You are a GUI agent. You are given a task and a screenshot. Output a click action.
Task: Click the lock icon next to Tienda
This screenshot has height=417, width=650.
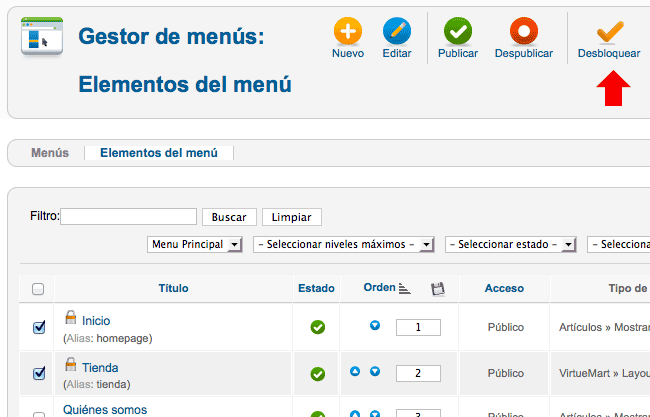70,364
